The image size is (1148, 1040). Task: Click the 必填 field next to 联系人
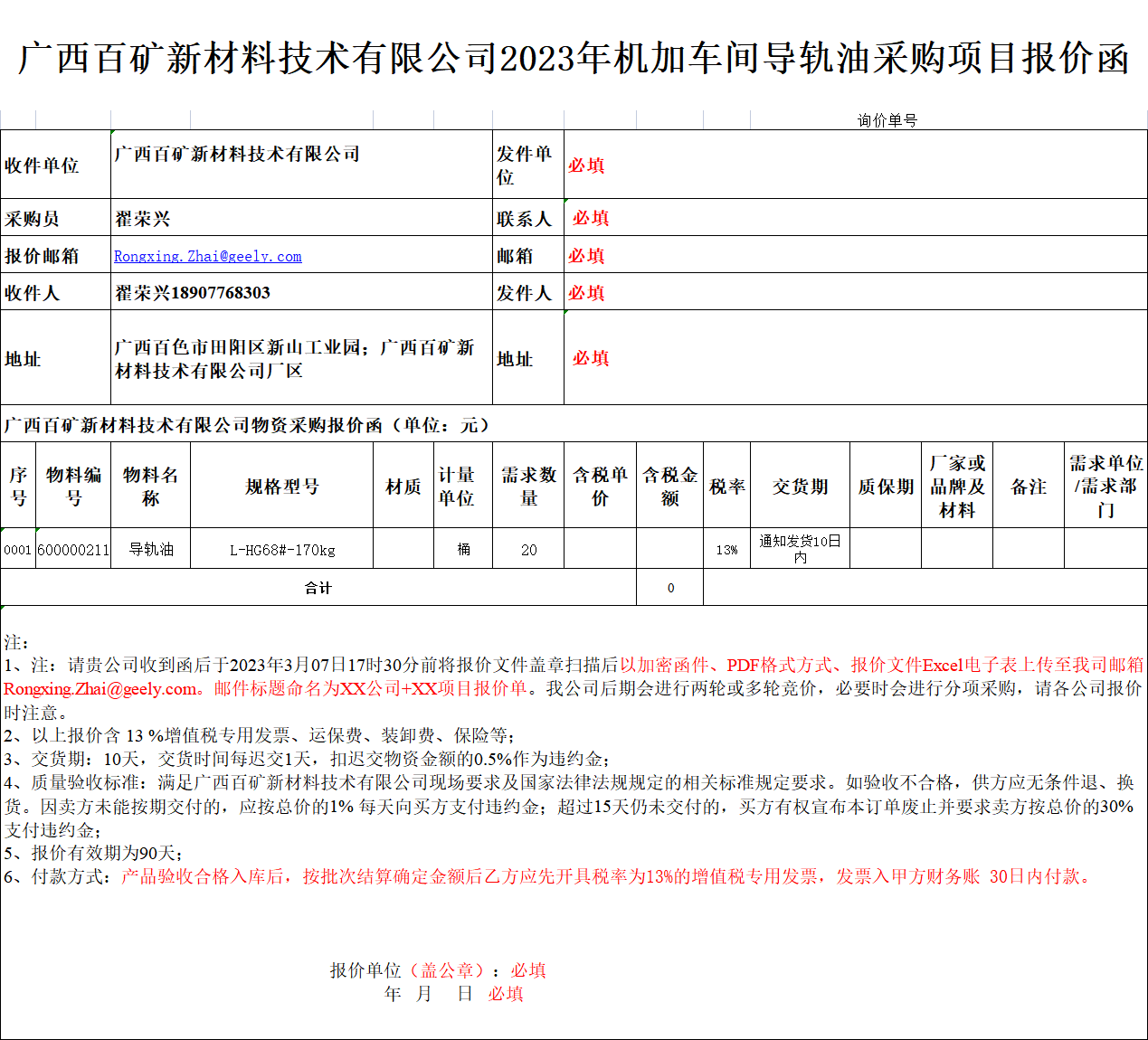[x=856, y=218]
